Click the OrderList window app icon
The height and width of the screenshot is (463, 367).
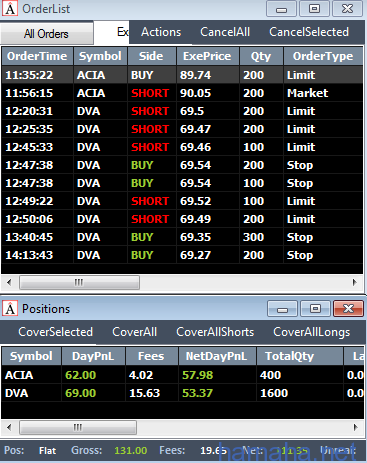pyautogui.click(x=10, y=9)
